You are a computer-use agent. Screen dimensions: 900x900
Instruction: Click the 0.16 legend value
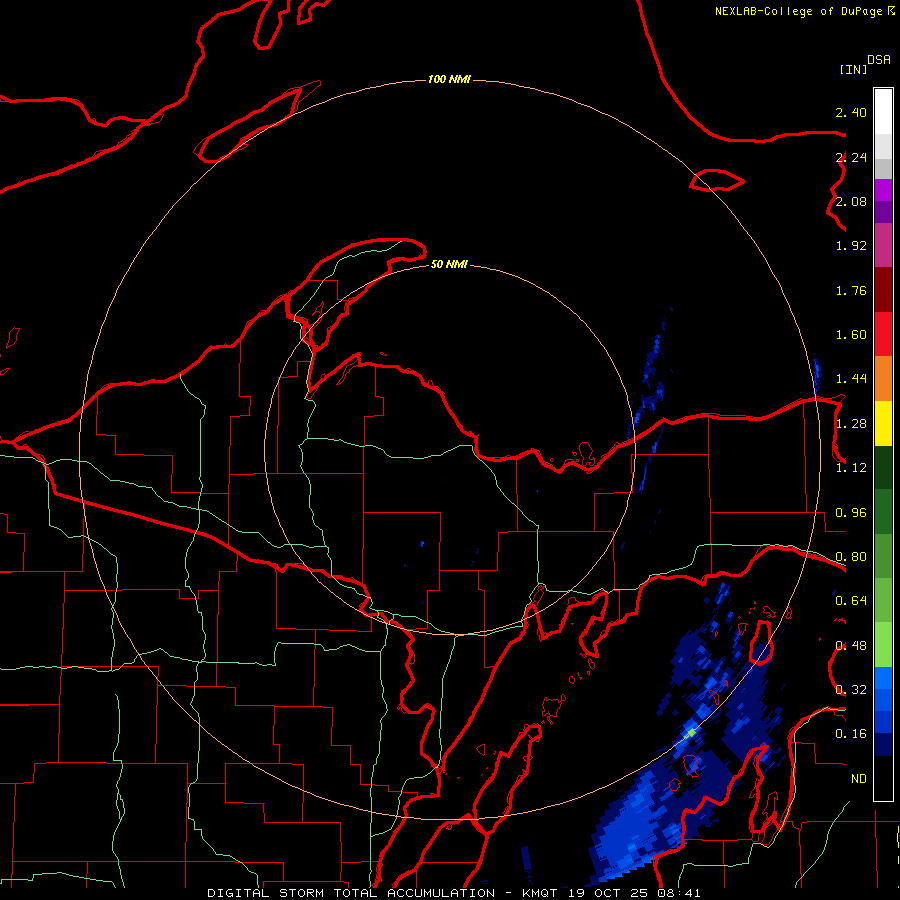coord(851,734)
